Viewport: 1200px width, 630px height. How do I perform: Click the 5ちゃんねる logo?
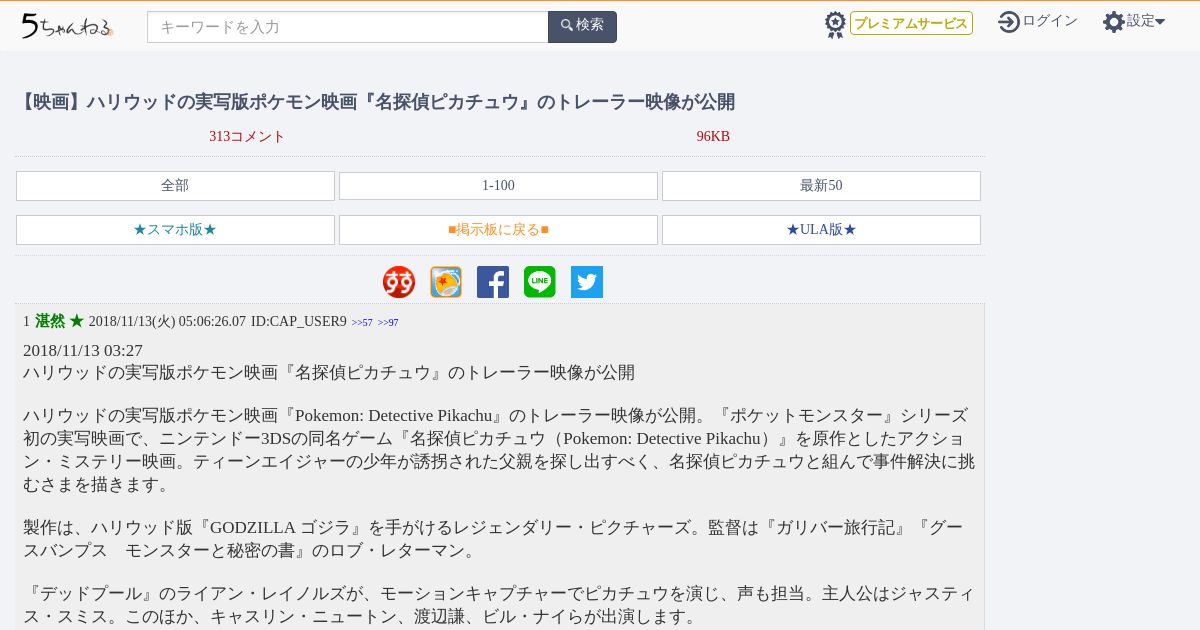point(67,26)
